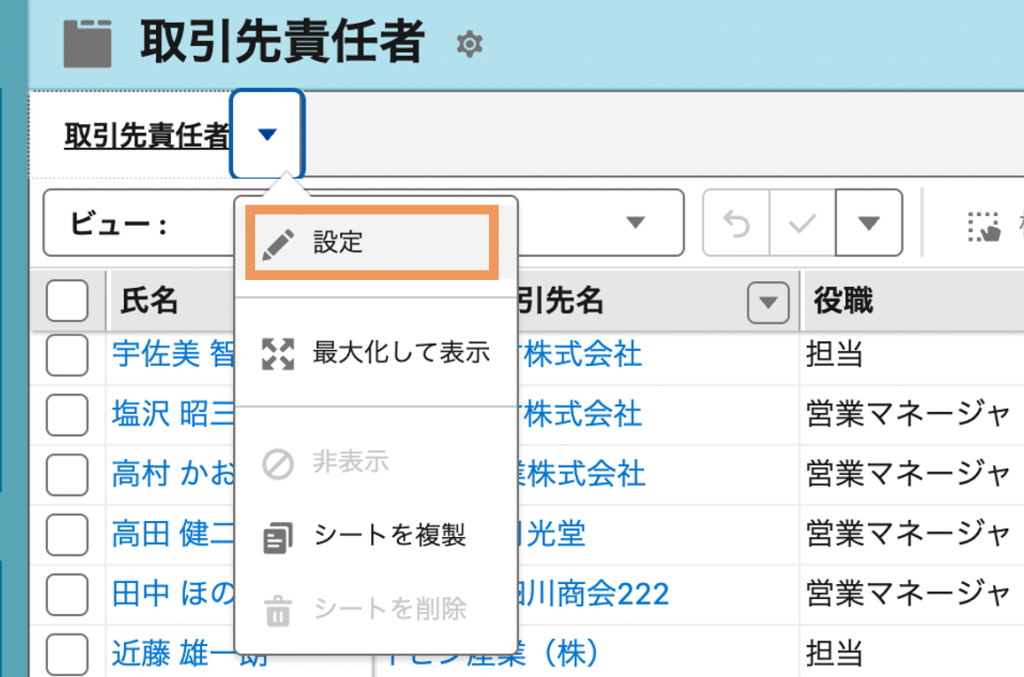Click the gear icon beside 取引先責任者 title
Image resolution: width=1024 pixels, height=677 pixels.
click(469, 43)
